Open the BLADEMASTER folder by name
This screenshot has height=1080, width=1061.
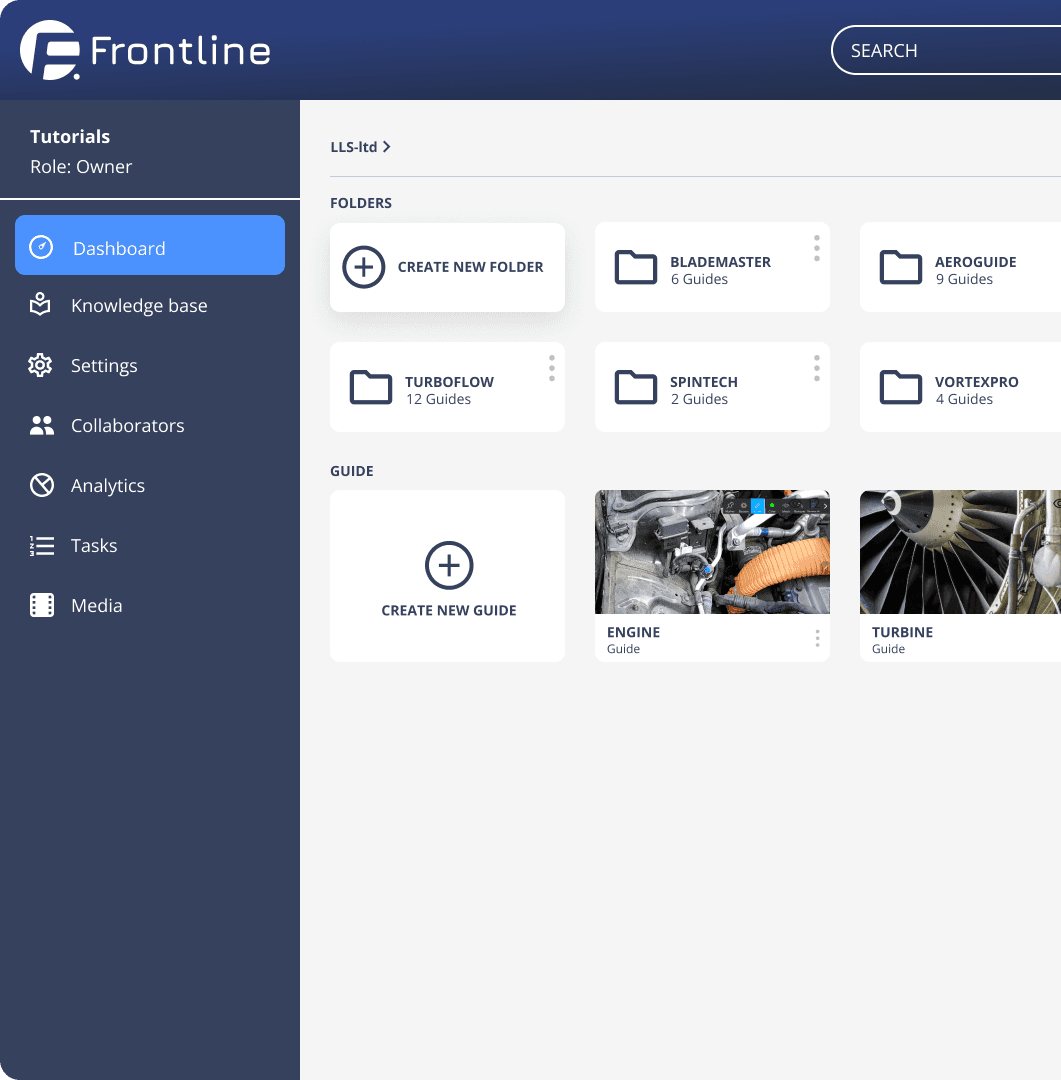(x=721, y=262)
